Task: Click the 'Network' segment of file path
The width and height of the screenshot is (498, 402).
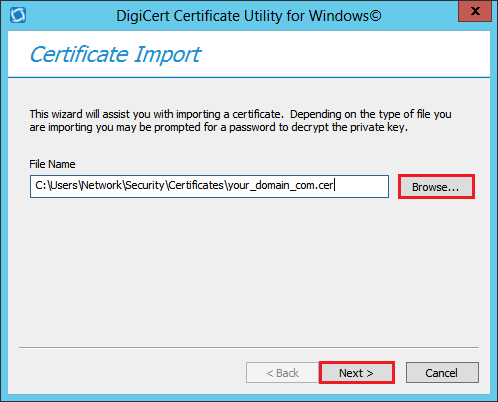Action: [x=102, y=185]
